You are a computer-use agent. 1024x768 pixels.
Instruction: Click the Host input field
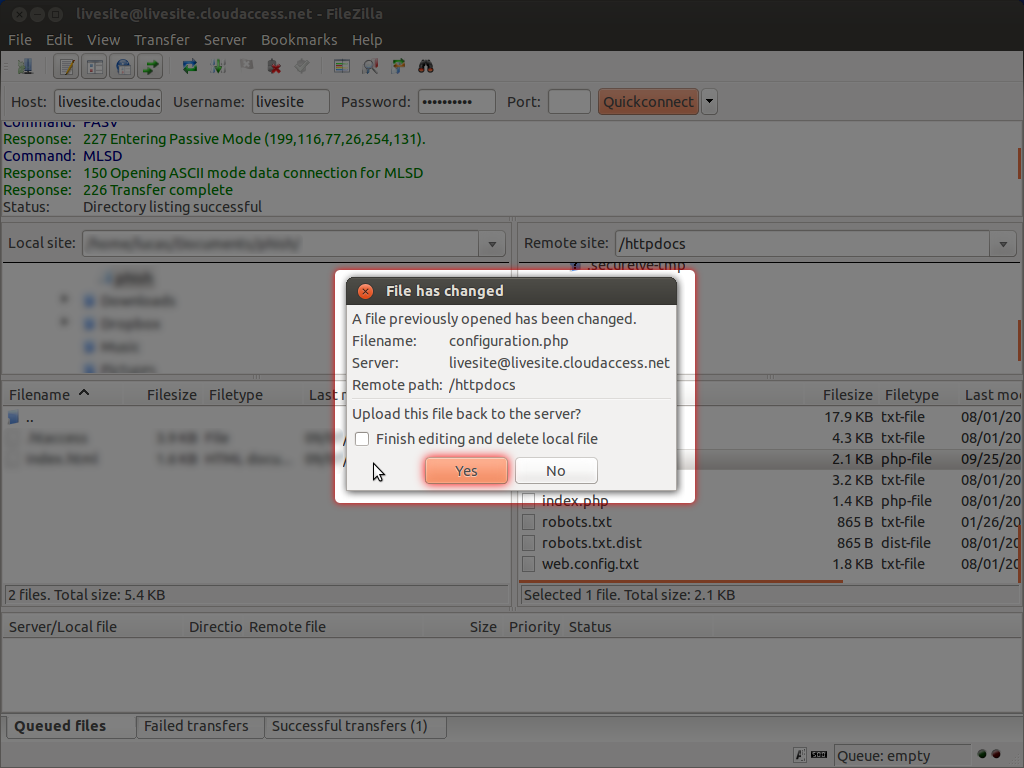coord(108,102)
